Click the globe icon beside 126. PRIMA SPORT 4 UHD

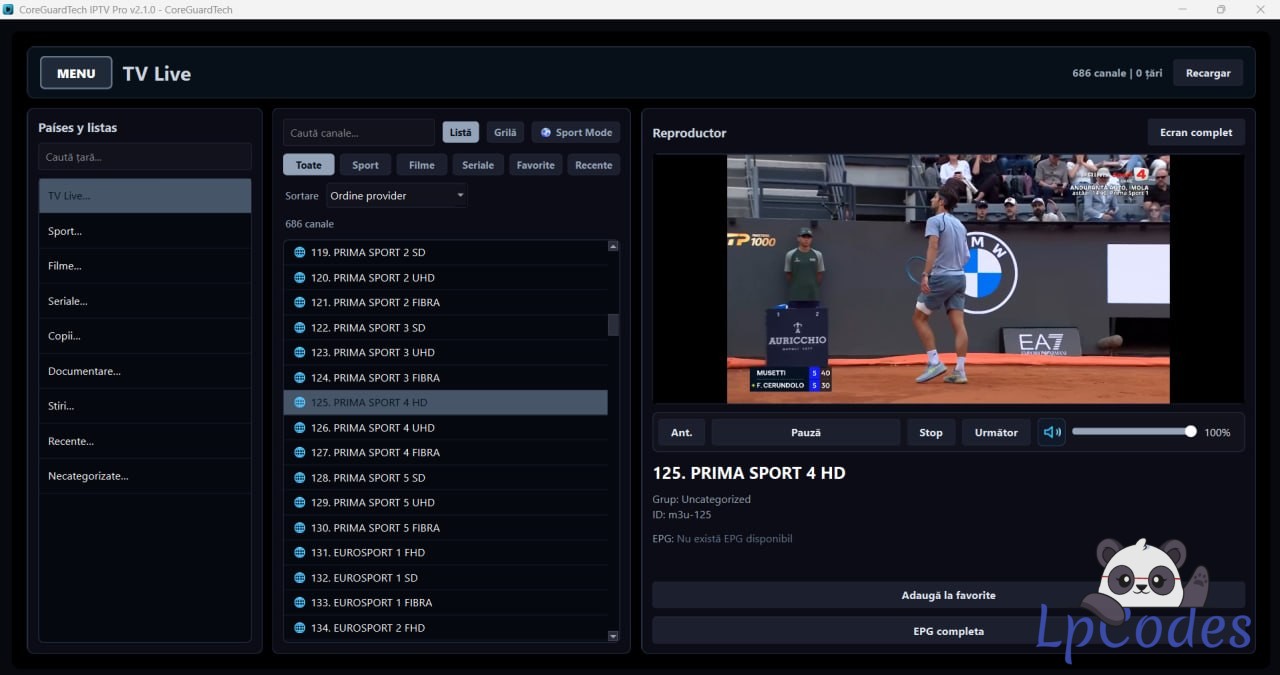click(x=299, y=427)
